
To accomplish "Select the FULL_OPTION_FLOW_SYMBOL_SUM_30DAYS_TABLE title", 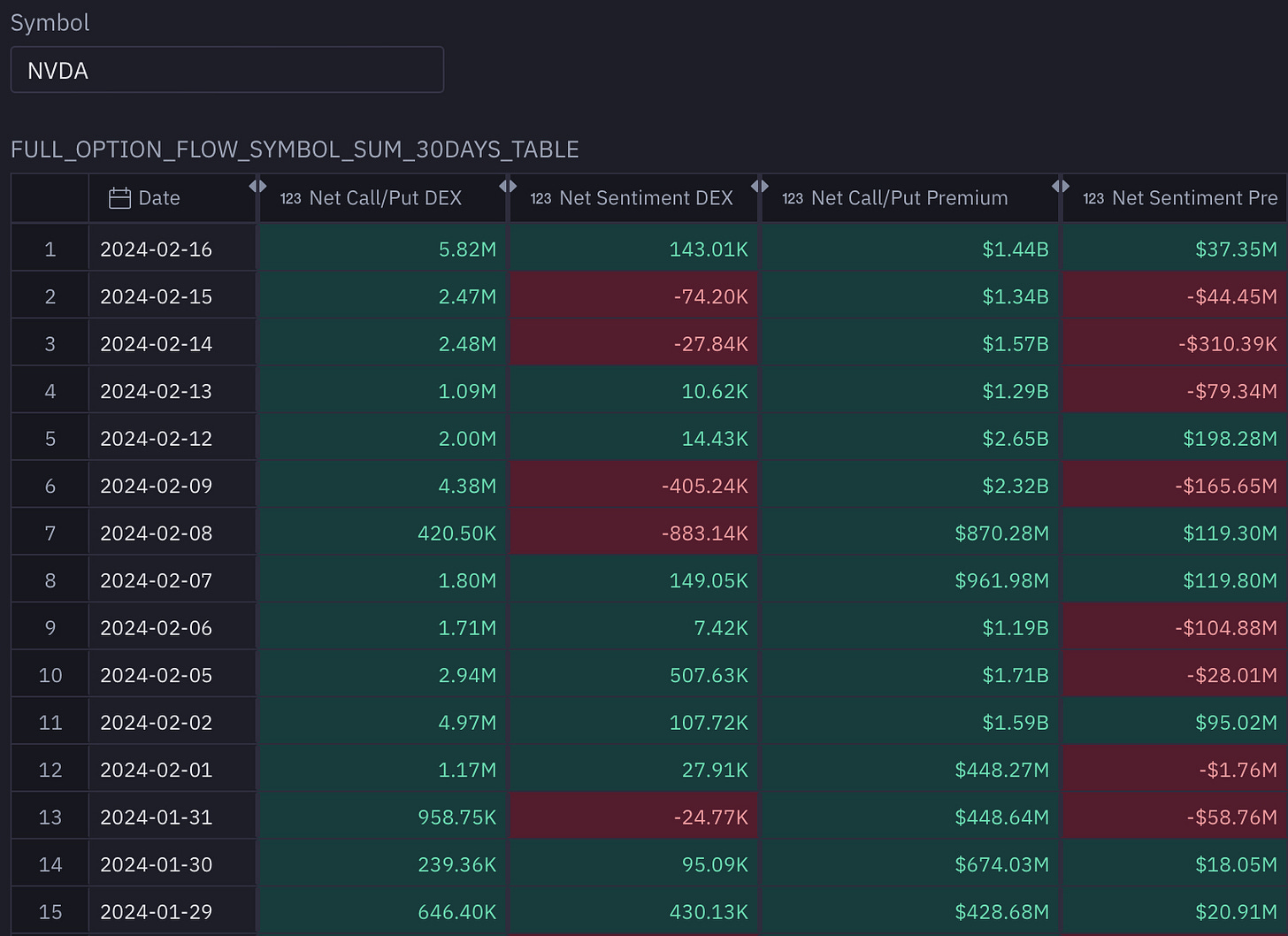I will (295, 150).
